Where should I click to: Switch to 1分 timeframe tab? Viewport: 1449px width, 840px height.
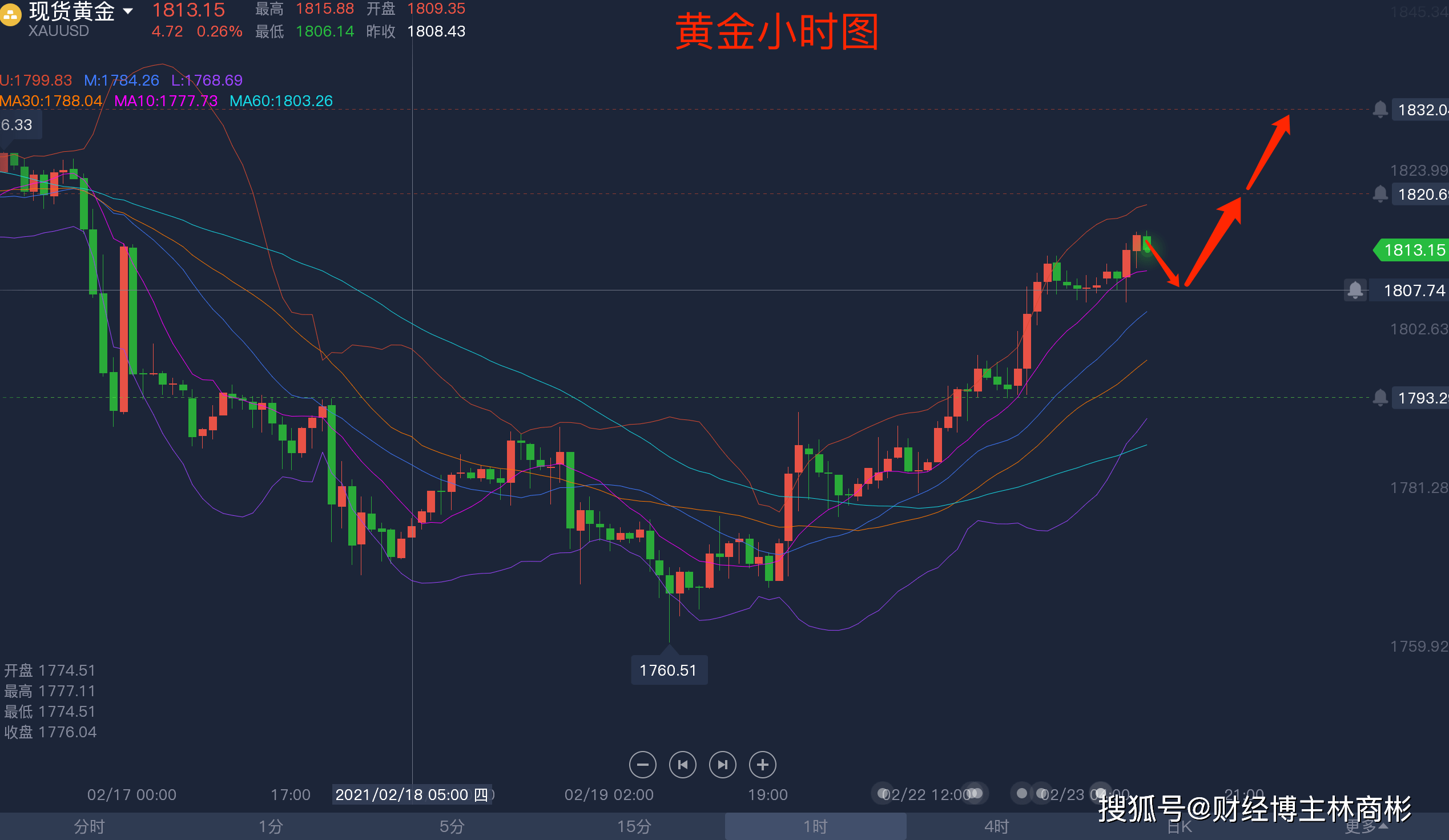pyautogui.click(x=271, y=827)
